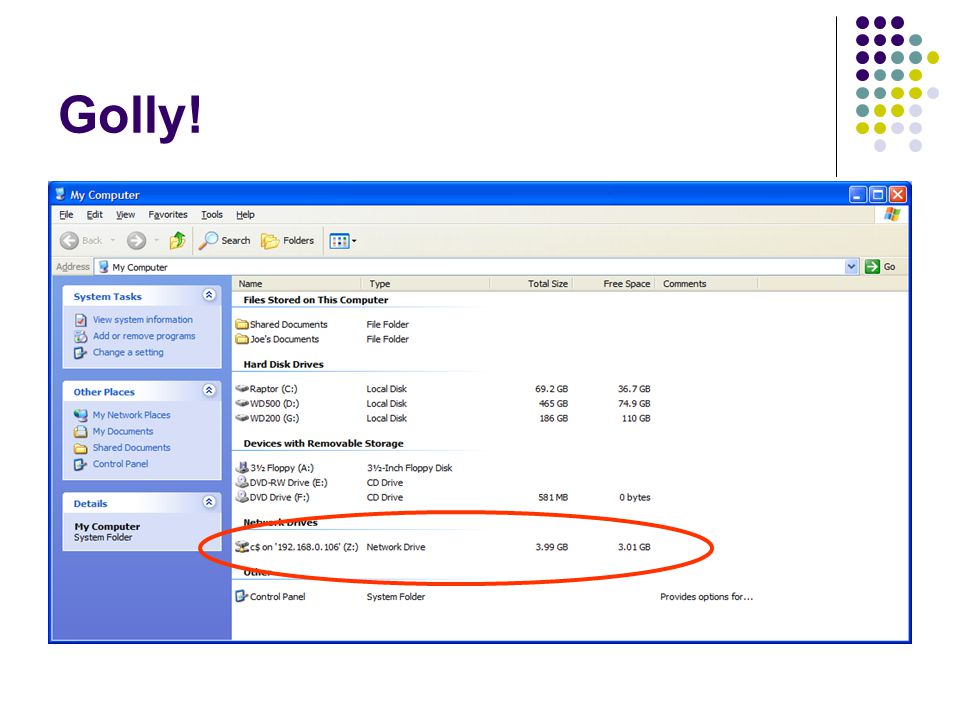The image size is (960, 720).
Task: Click the '3½-Inch Floppy Disk' type text
Action: (x=409, y=468)
